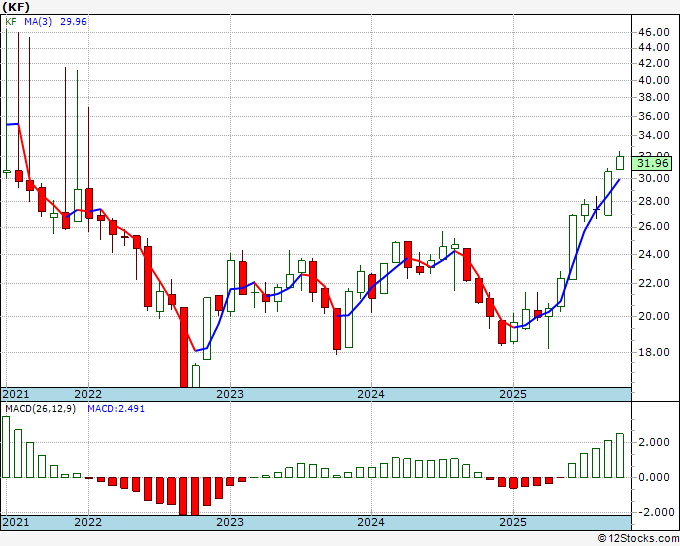The height and width of the screenshot is (546, 680).
Task: Click the 36.00 price axis label
Action: tap(653, 116)
